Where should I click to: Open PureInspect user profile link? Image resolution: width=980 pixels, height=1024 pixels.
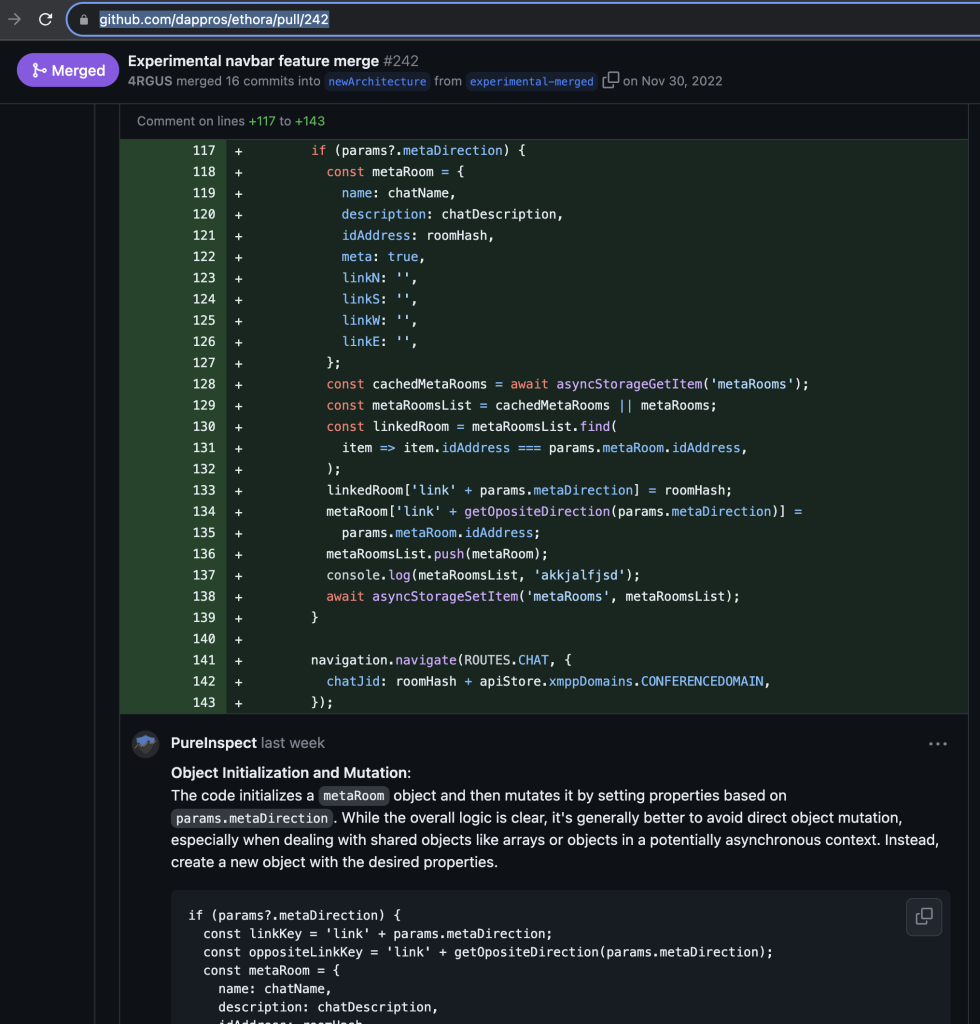pos(213,743)
